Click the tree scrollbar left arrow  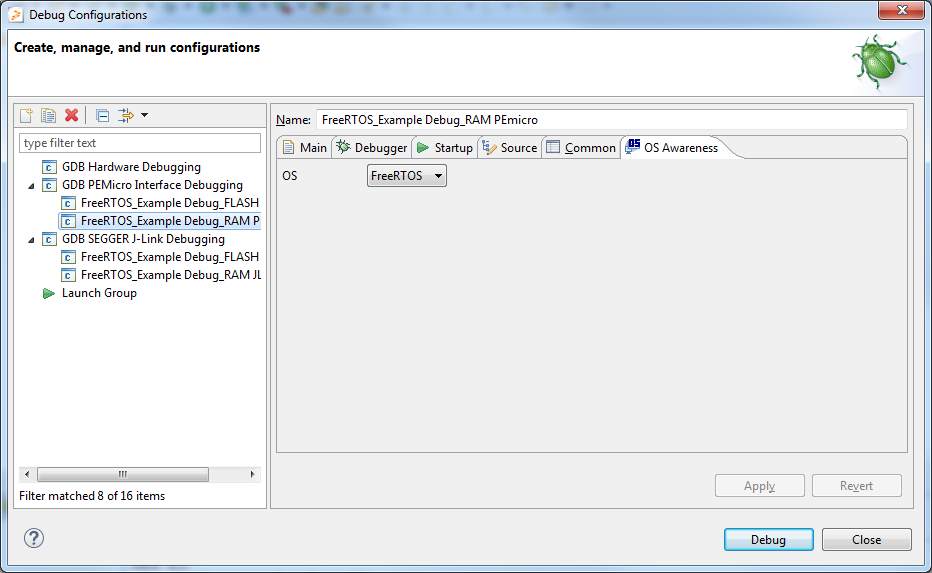coord(27,474)
